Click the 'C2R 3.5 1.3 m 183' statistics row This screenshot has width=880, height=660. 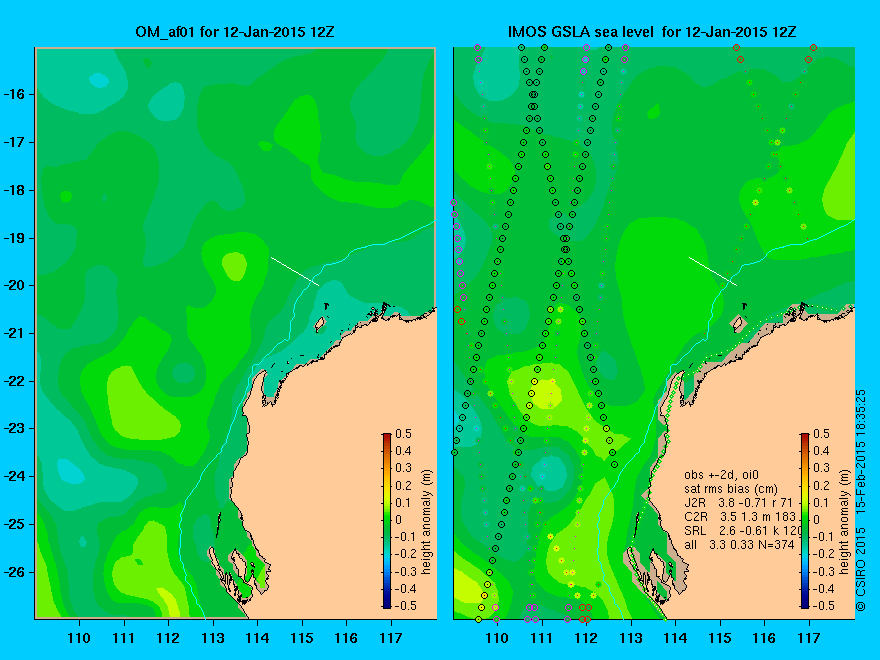[x=741, y=517]
